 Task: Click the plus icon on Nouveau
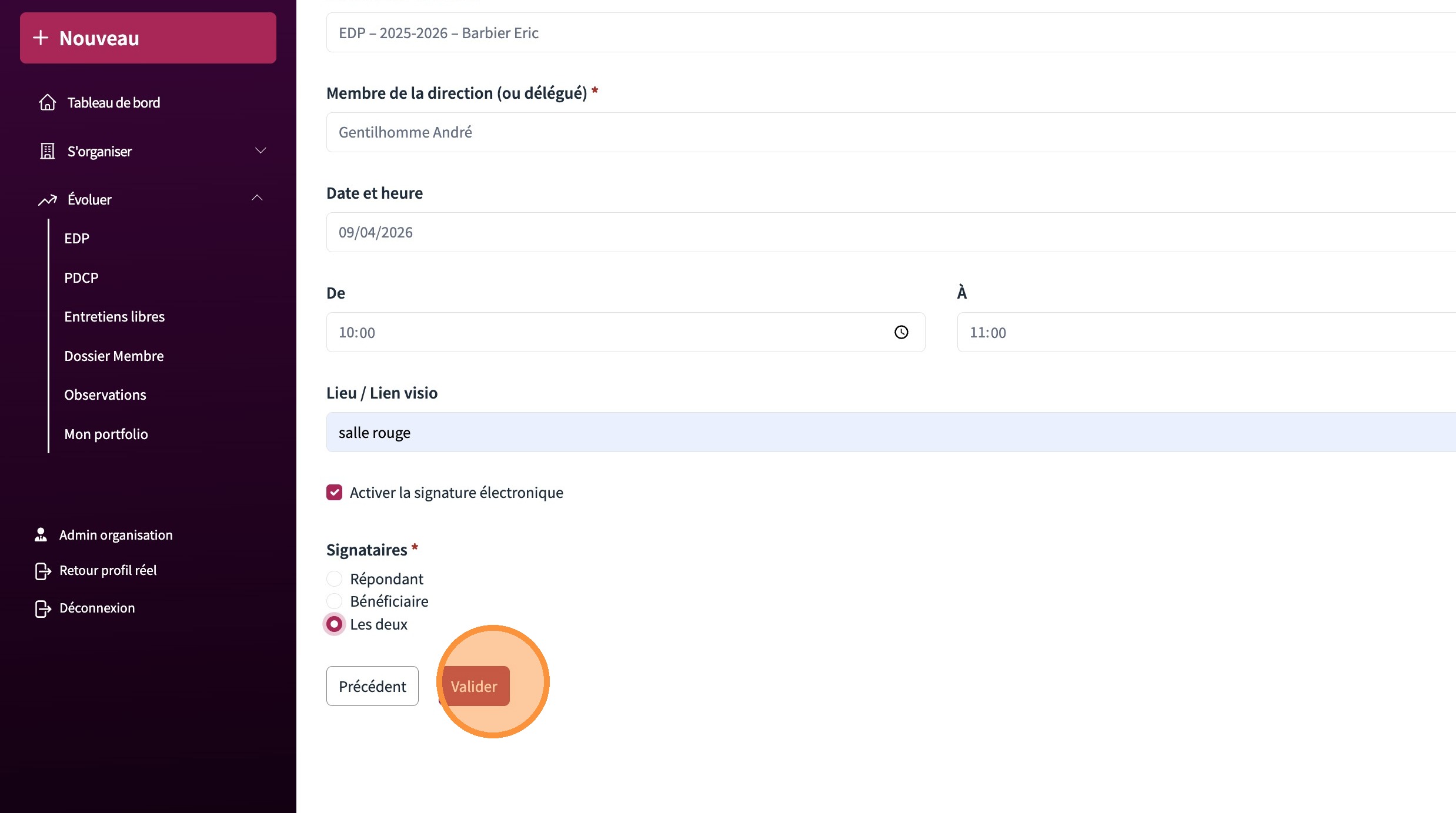point(41,38)
